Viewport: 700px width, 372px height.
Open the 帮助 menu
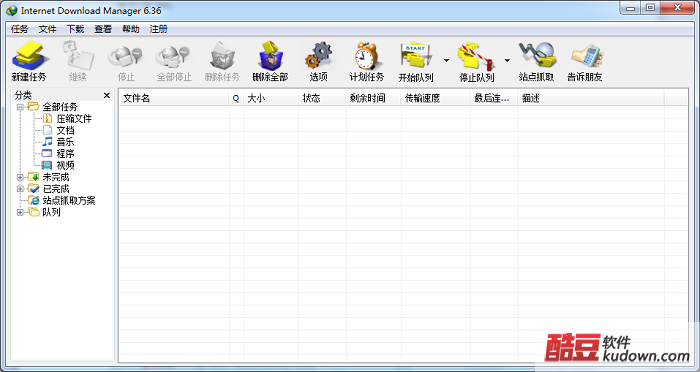pyautogui.click(x=131, y=29)
